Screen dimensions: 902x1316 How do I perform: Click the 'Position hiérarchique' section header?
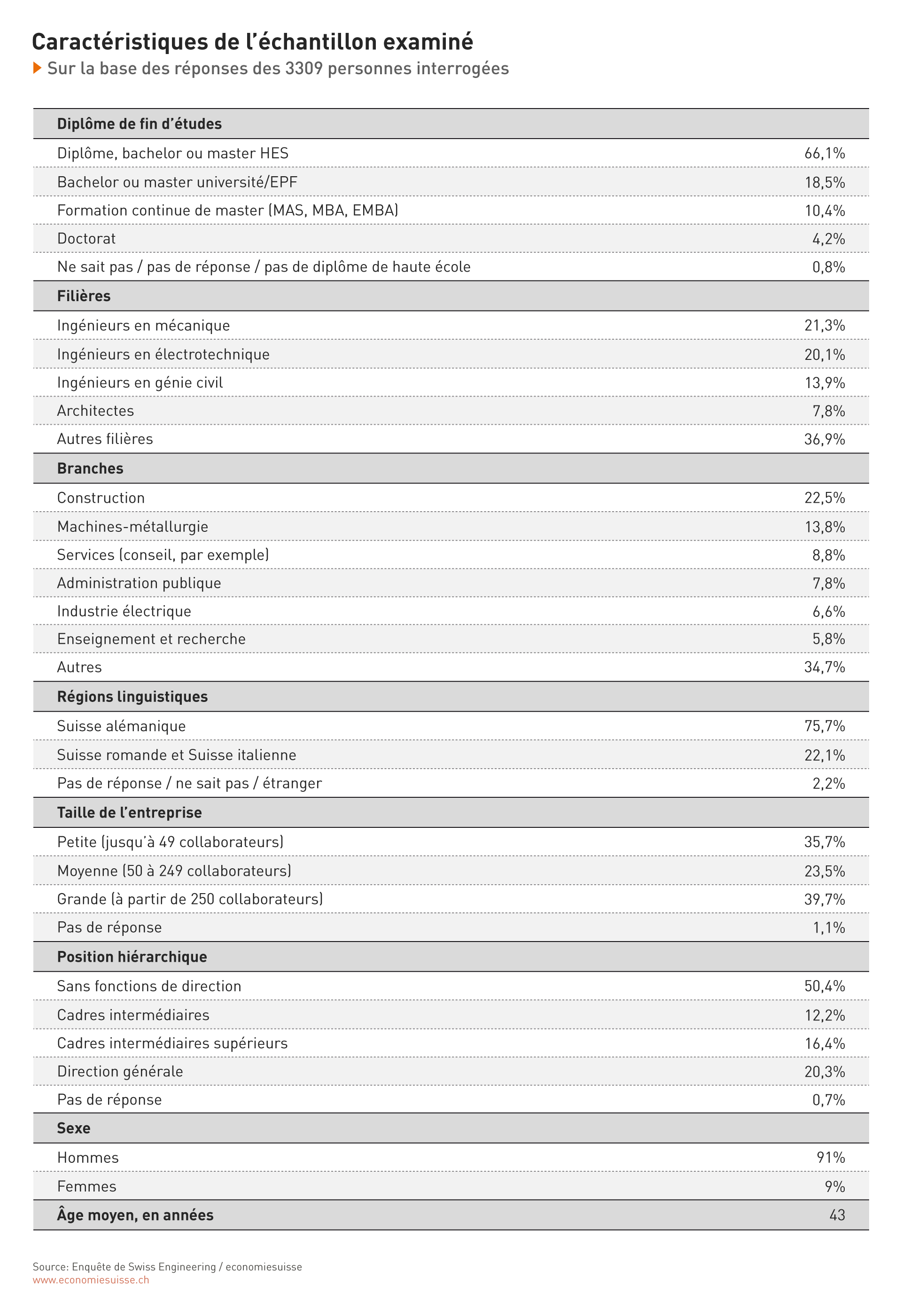pos(451,957)
